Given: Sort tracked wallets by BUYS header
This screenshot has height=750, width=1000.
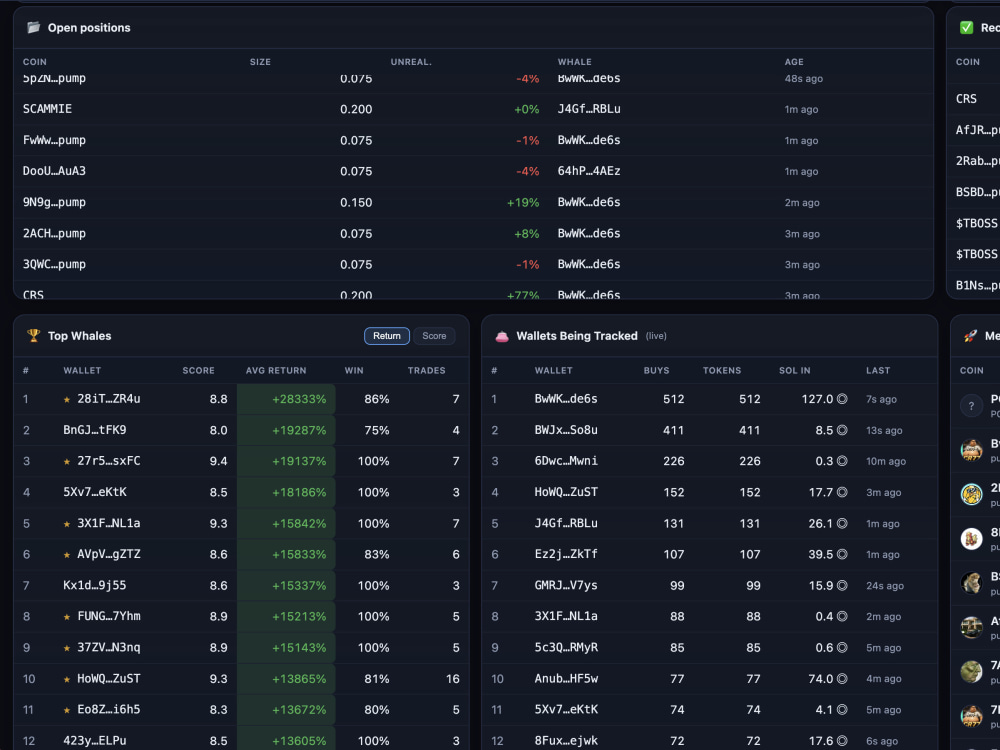Looking at the screenshot, I should 656,371.
